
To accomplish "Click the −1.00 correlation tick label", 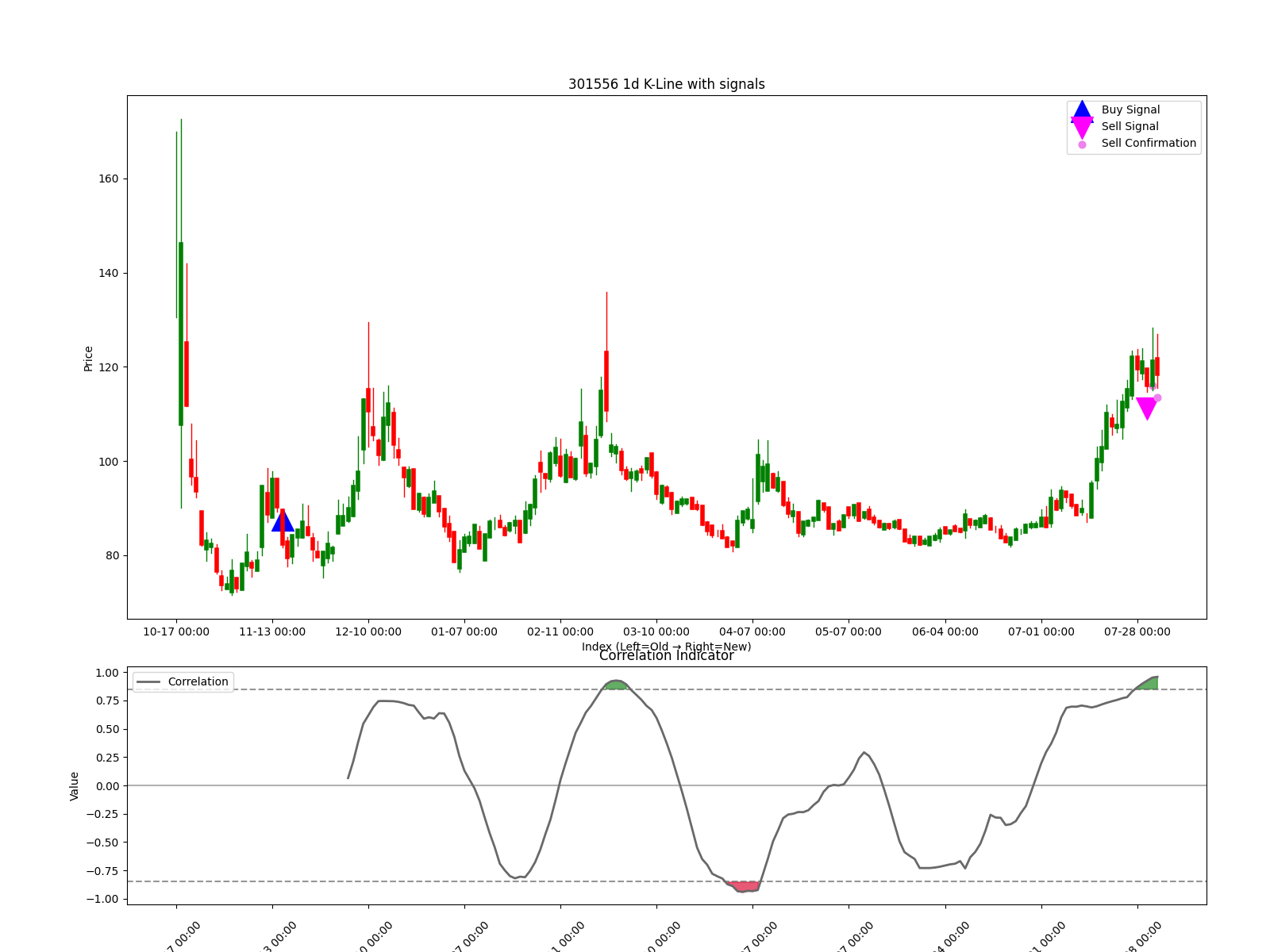I will tap(103, 899).
